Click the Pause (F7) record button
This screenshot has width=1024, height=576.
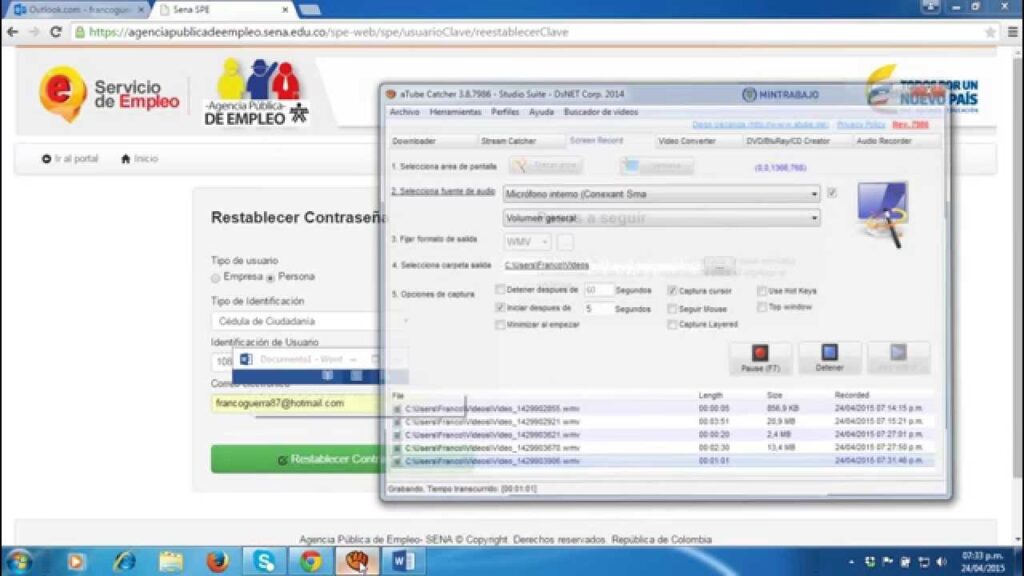click(760, 358)
